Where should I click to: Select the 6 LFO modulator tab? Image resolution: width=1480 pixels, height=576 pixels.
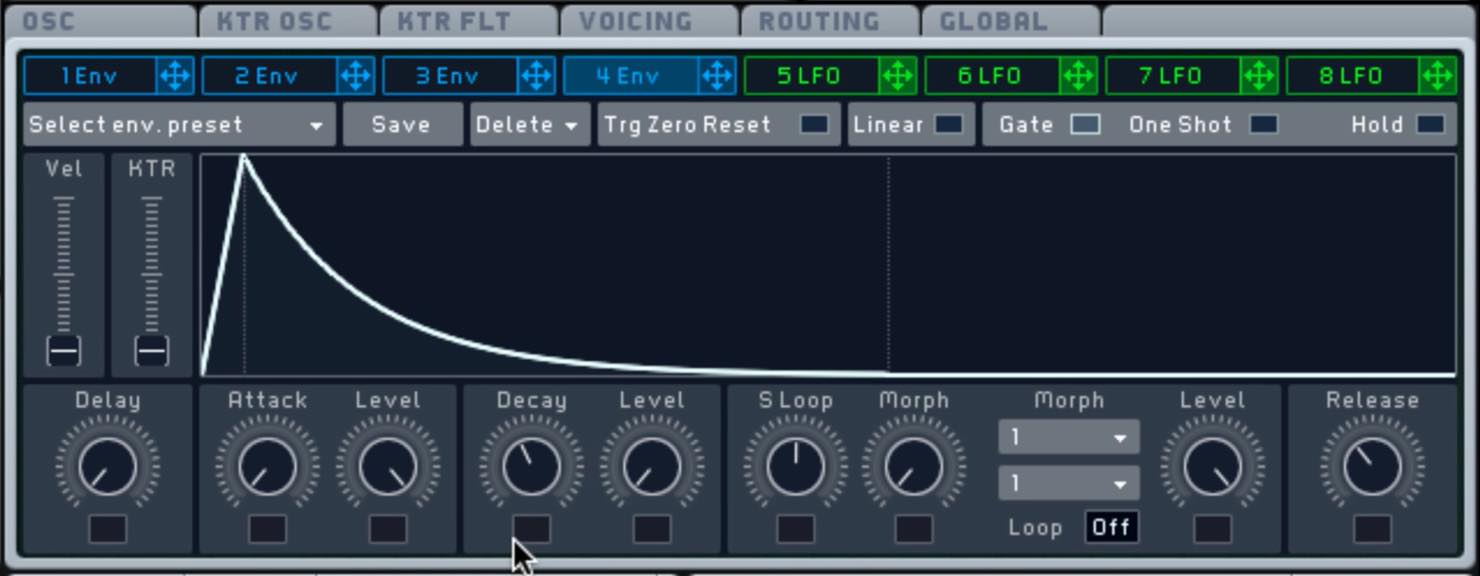tap(992, 76)
